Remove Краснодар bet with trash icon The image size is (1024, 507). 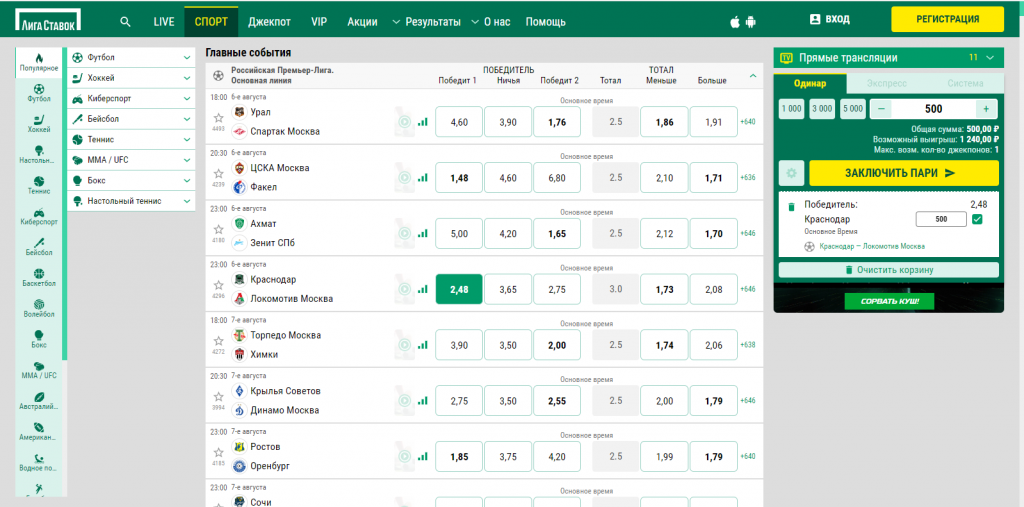tap(790, 206)
